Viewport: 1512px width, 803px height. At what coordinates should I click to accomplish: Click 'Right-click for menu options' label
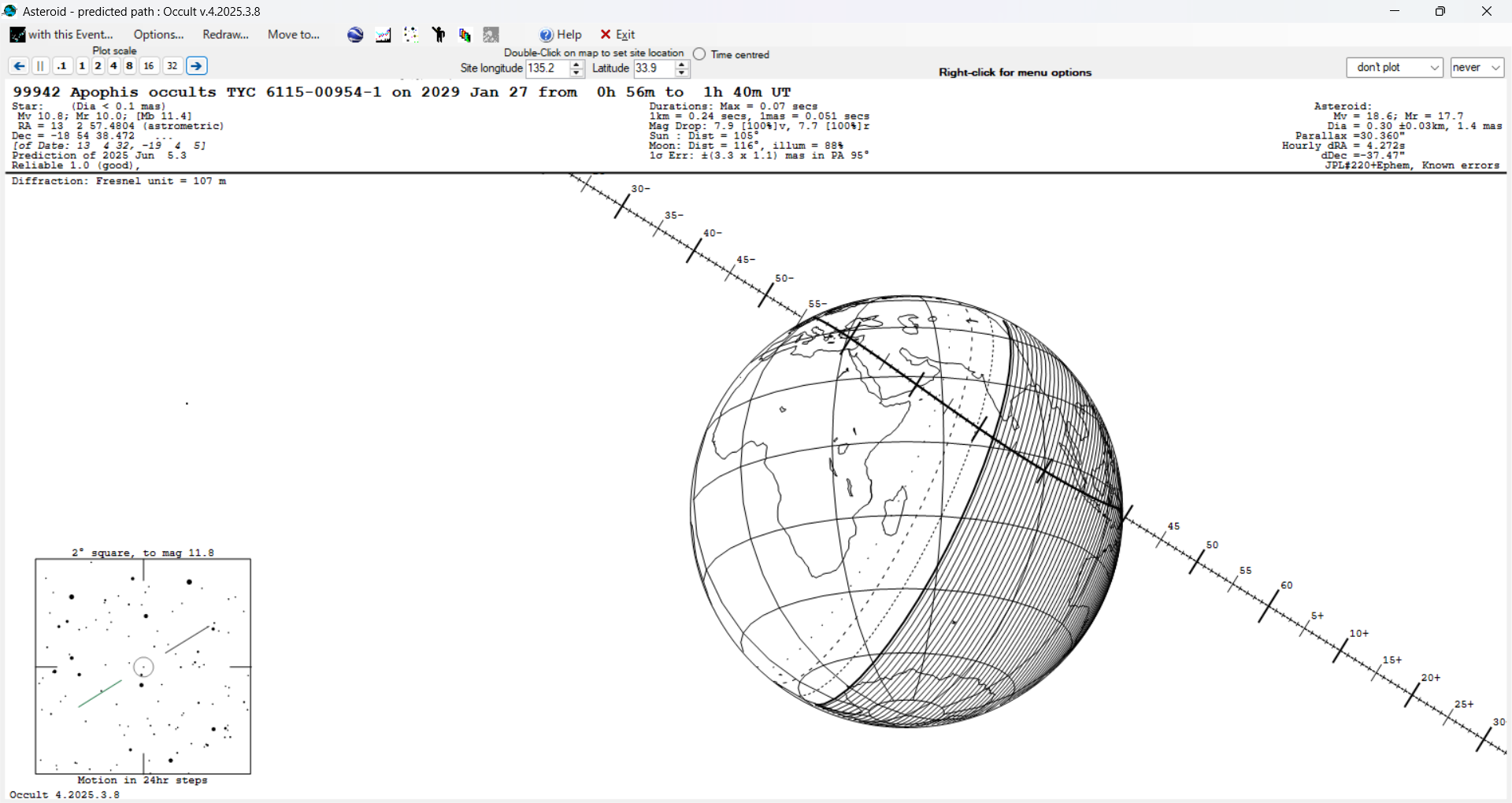(x=1015, y=72)
